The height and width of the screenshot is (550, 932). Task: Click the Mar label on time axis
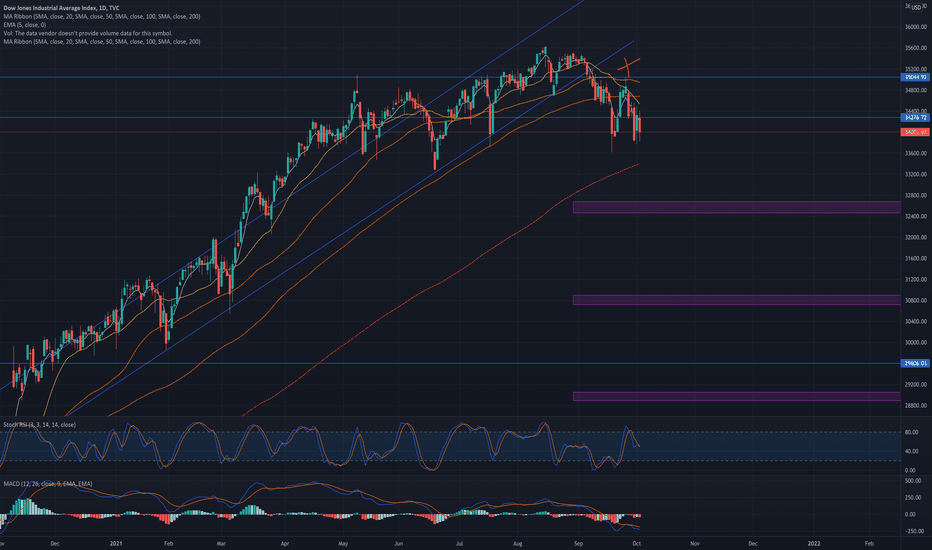(x=221, y=543)
